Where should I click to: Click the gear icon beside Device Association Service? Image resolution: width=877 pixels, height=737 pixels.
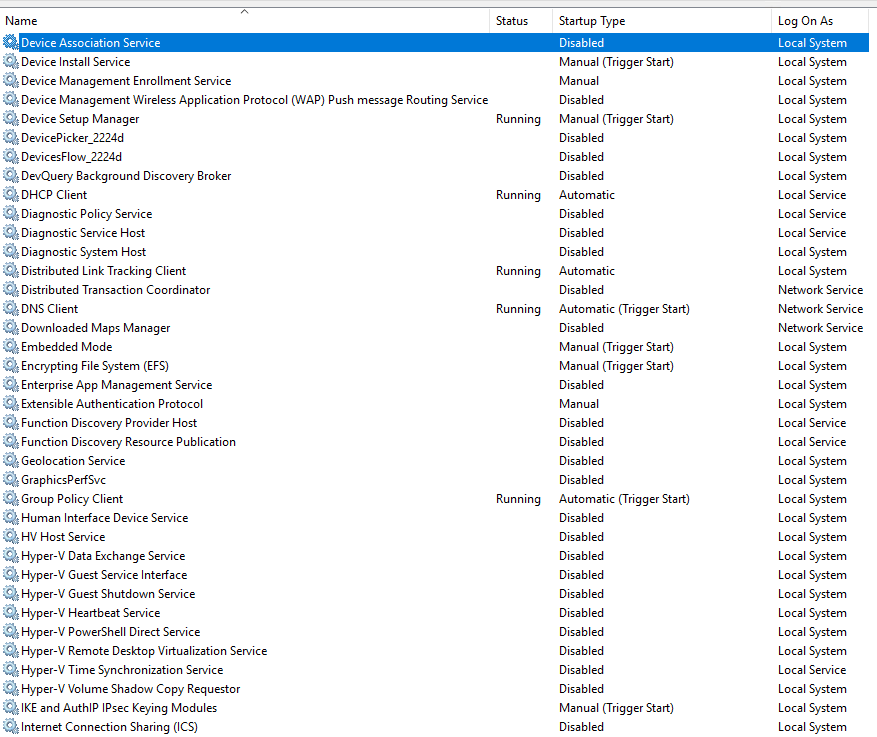coord(11,42)
